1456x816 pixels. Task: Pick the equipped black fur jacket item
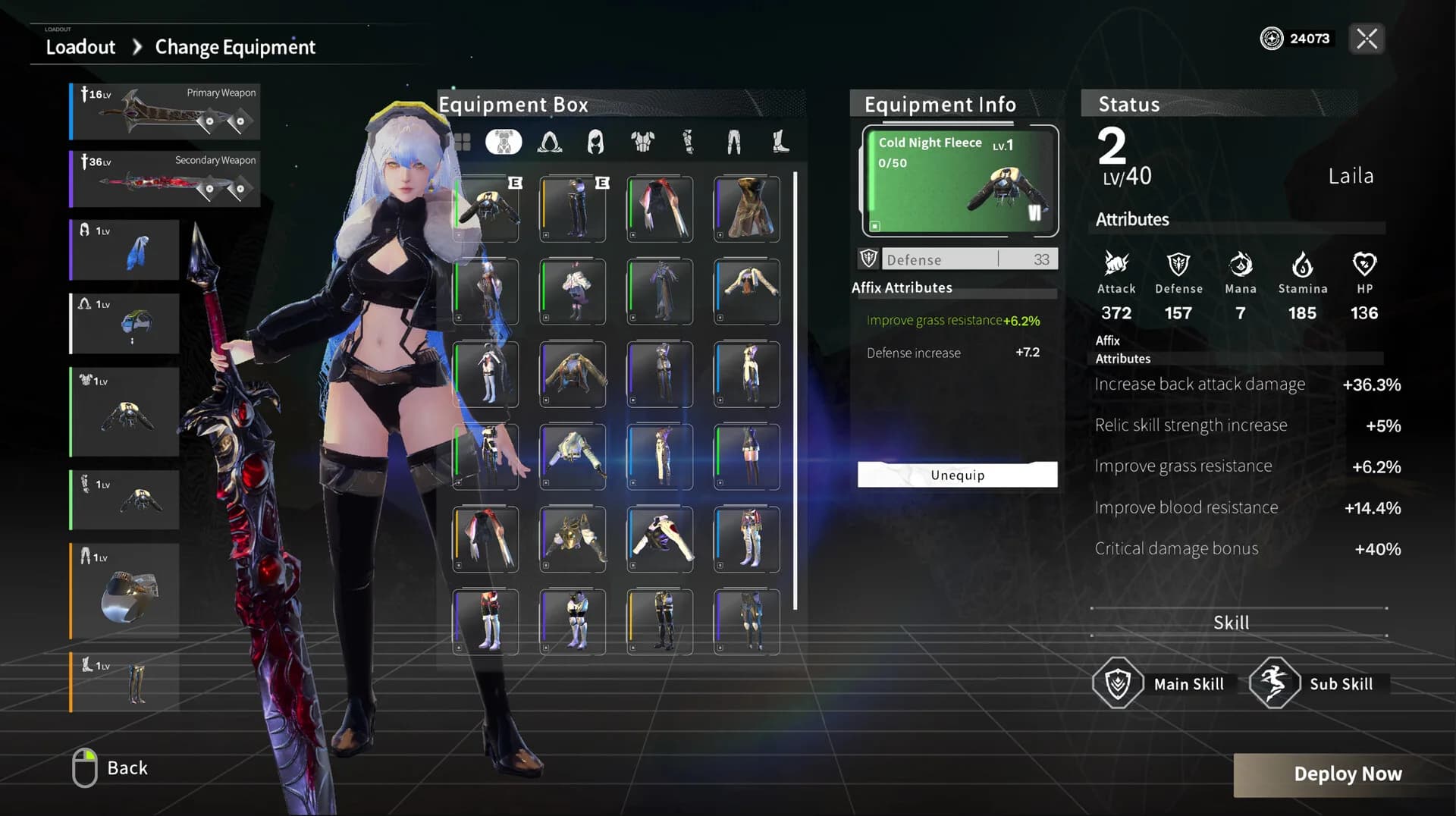pos(486,209)
